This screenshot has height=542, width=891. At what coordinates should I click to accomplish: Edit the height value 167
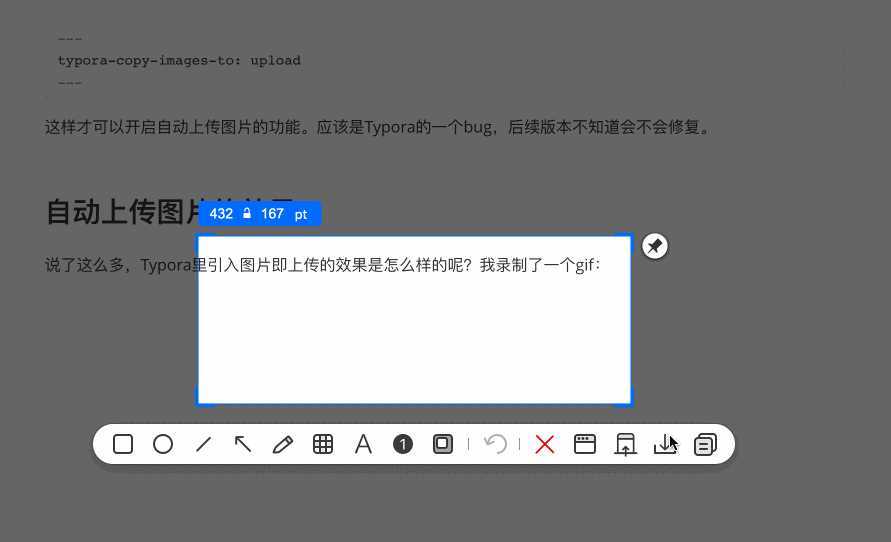pyautogui.click(x=272, y=214)
